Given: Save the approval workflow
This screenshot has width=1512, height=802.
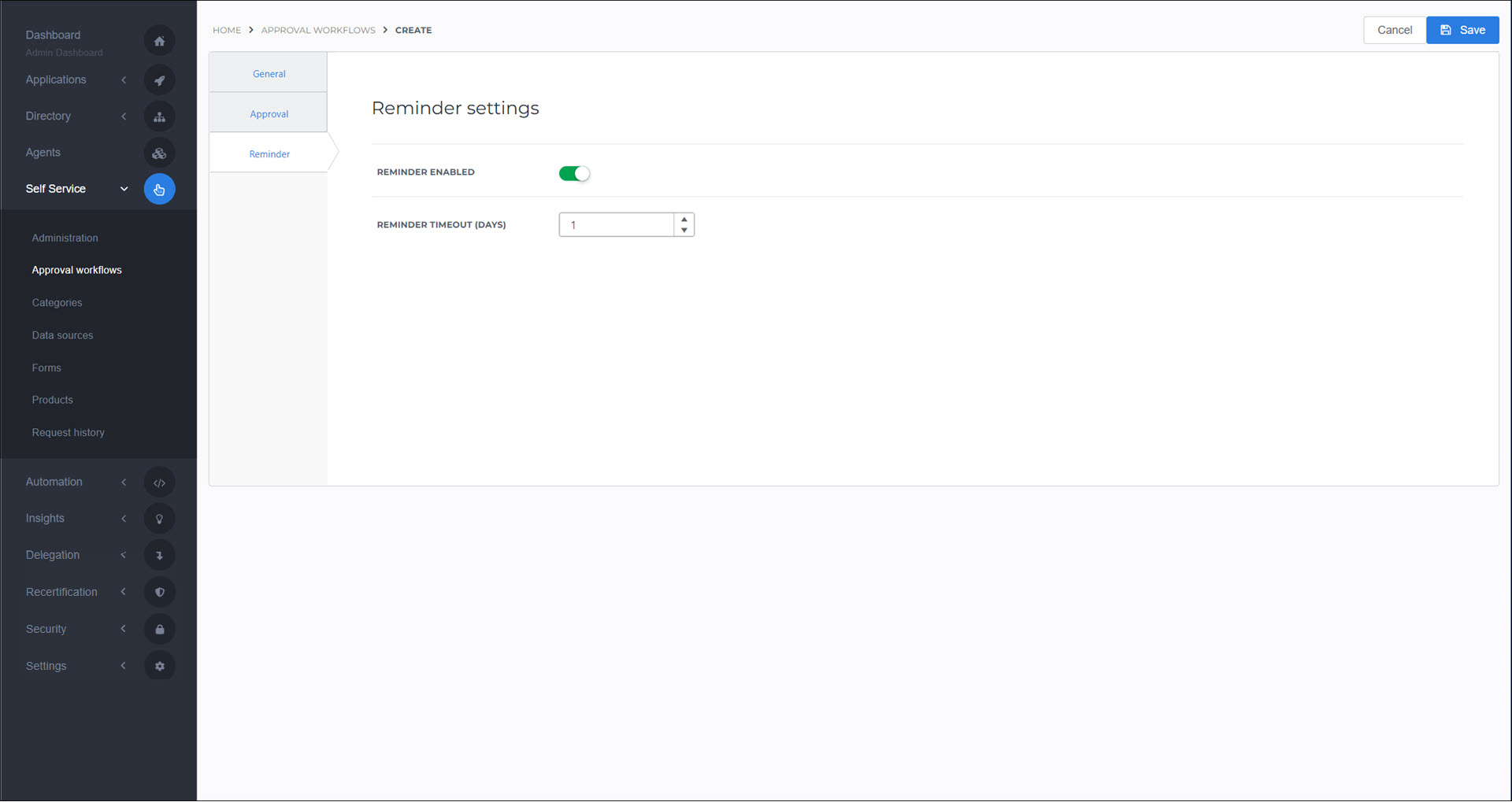Looking at the screenshot, I should (1462, 30).
